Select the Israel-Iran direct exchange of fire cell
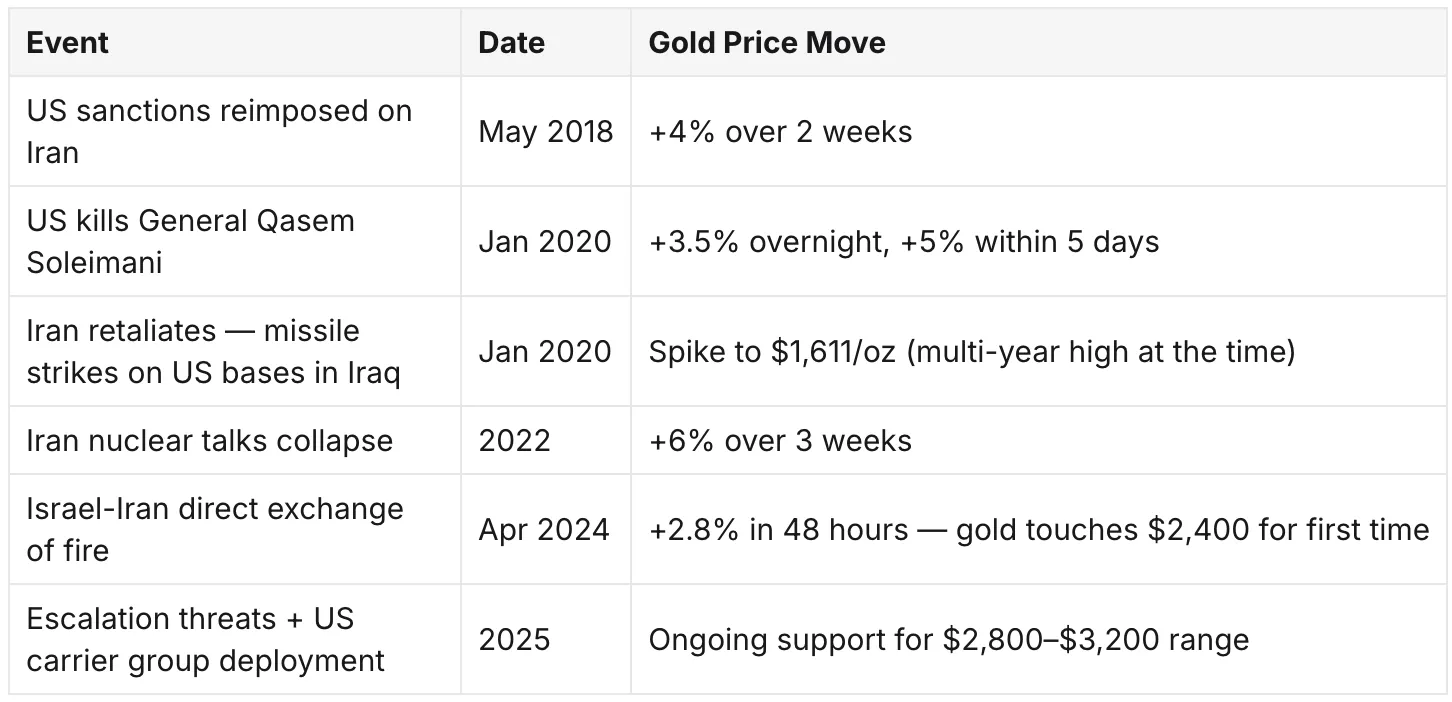Image resolution: width=1452 pixels, height=702 pixels. 235,529
